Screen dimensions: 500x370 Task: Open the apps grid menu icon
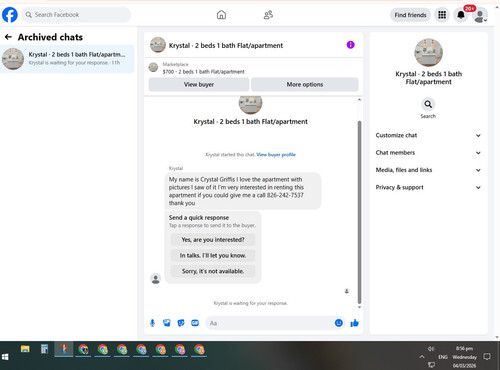(442, 15)
